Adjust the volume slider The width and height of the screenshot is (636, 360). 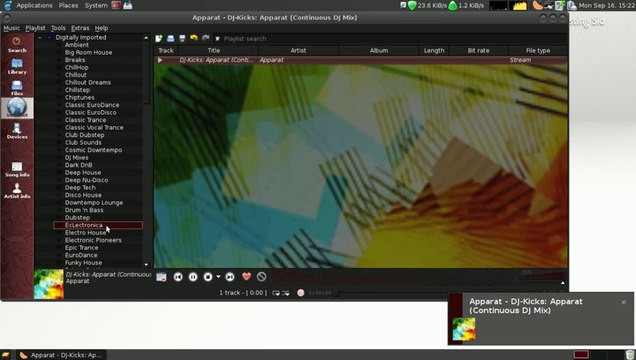[x=543, y=276]
